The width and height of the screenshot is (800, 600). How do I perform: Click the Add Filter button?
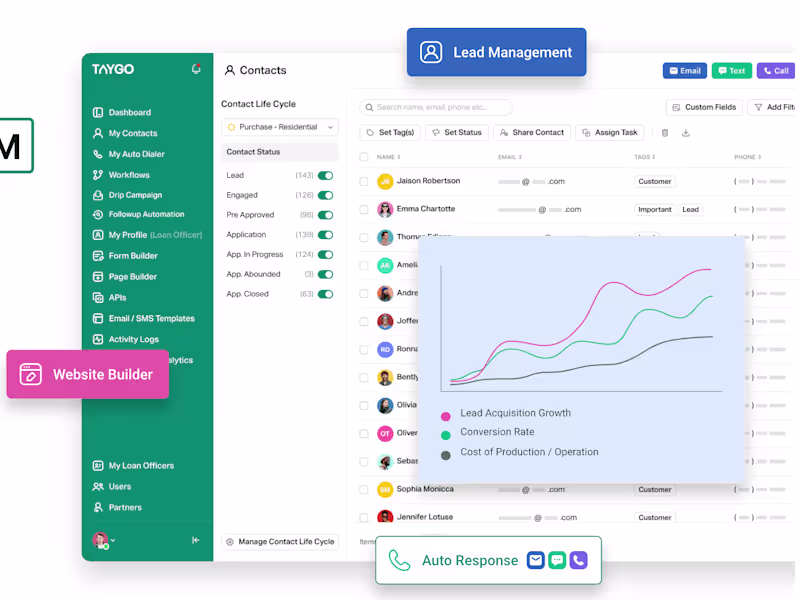[773, 107]
